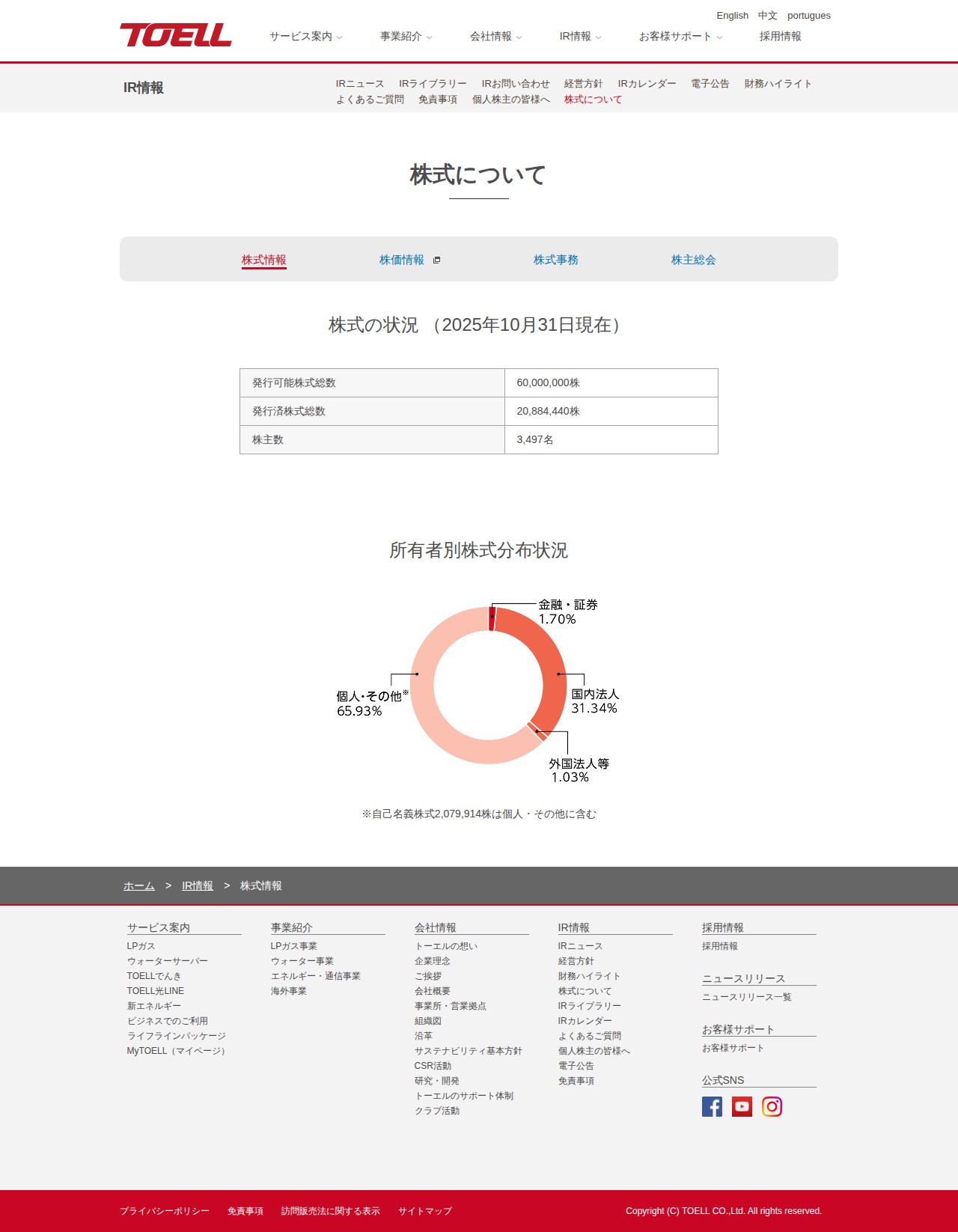The height and width of the screenshot is (1232, 958).
Task: Click the 20,884,440株 table cell
Action: 611,411
